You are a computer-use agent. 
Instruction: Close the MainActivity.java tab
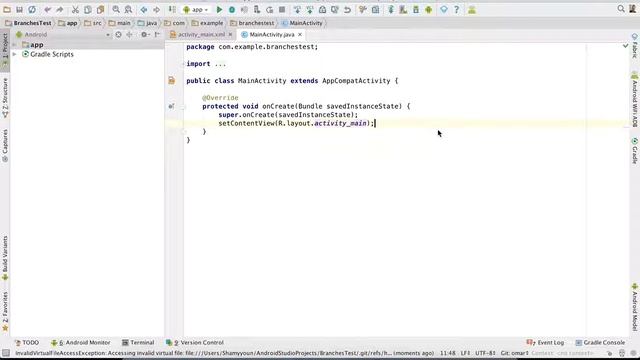pyautogui.click(x=300, y=35)
